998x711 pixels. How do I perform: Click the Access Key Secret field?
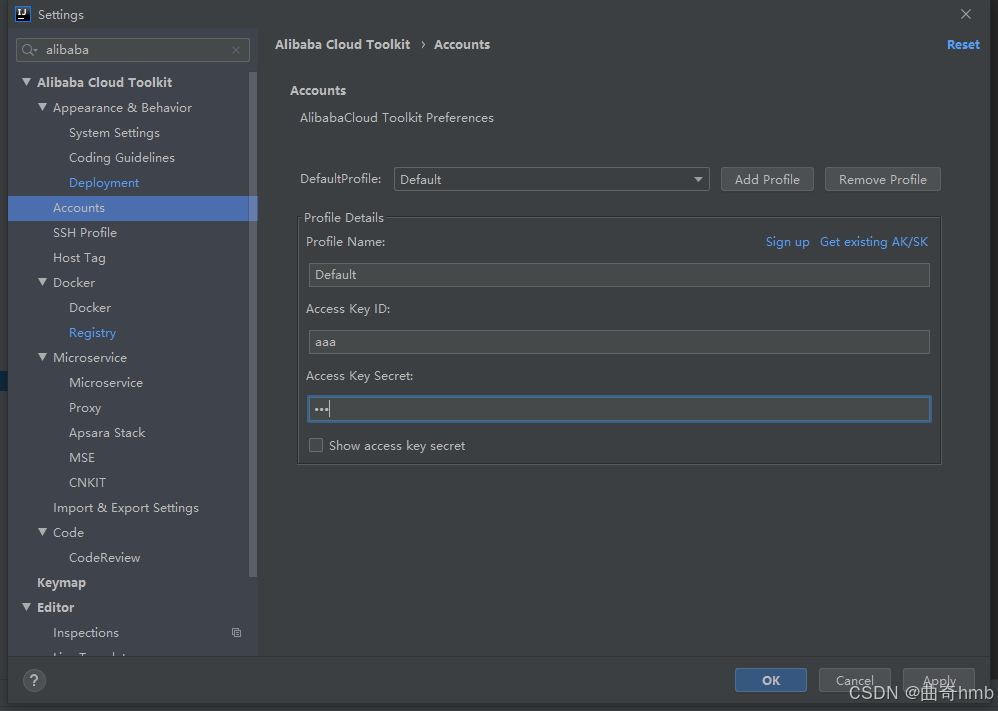click(619, 409)
